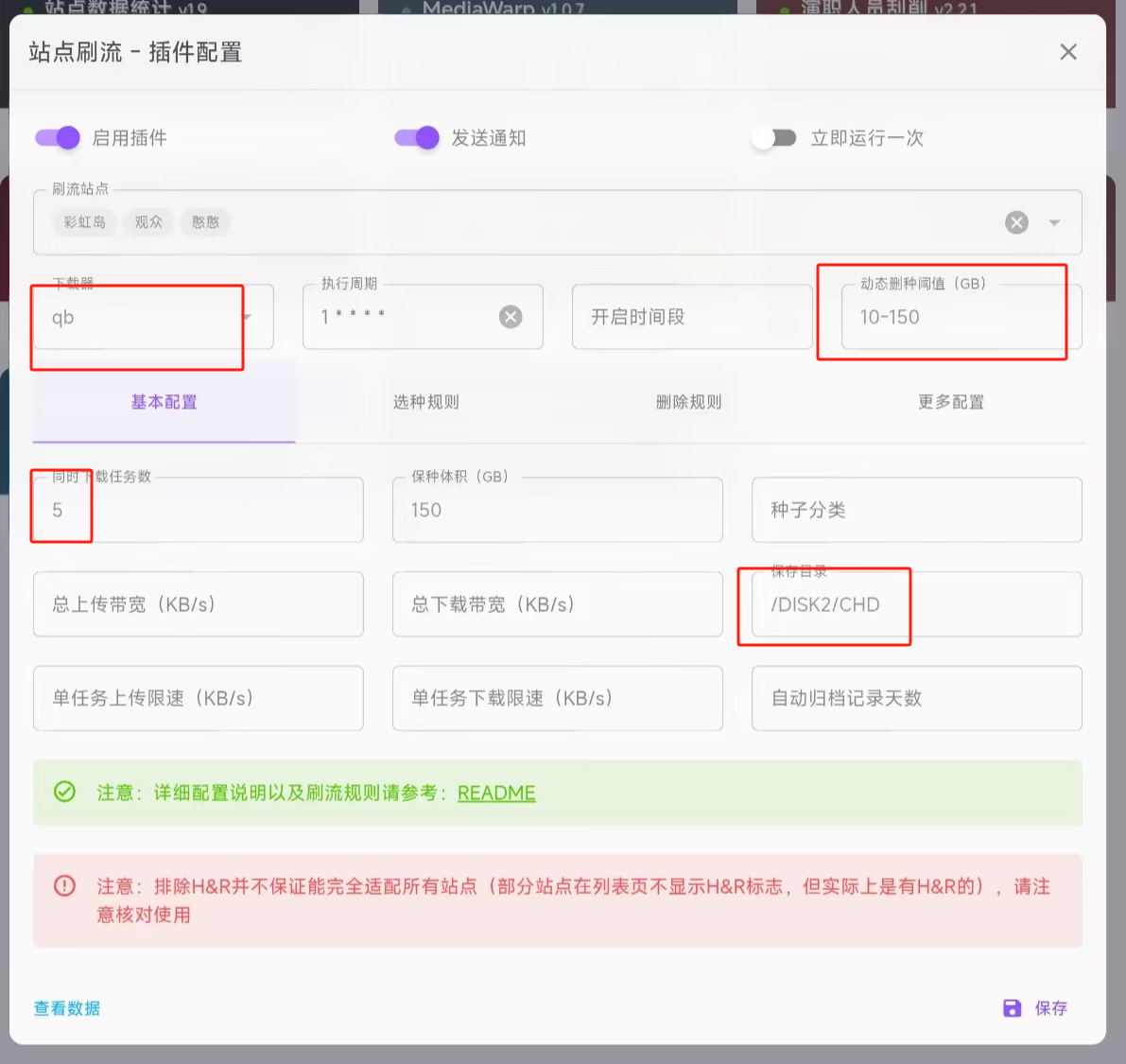Click the green checkmark notice icon
Screen dimensions: 1126x1064
[x=64, y=792]
